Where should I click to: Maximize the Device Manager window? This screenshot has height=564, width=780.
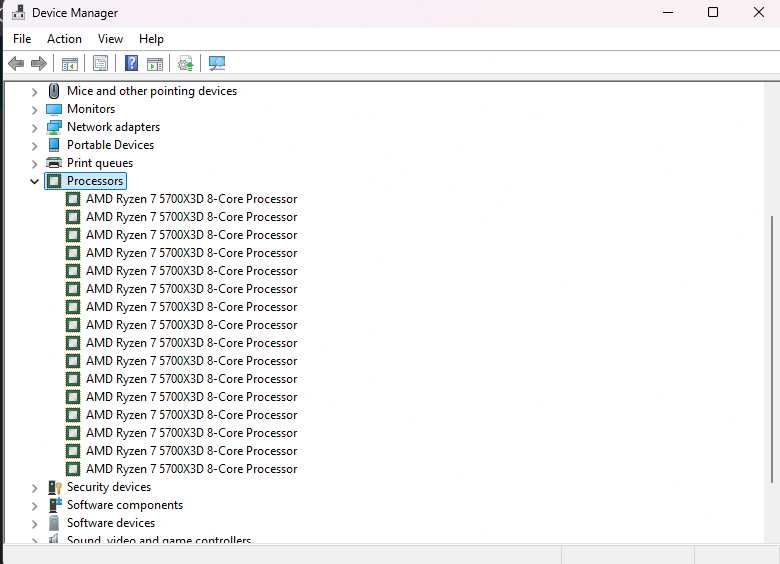(713, 12)
